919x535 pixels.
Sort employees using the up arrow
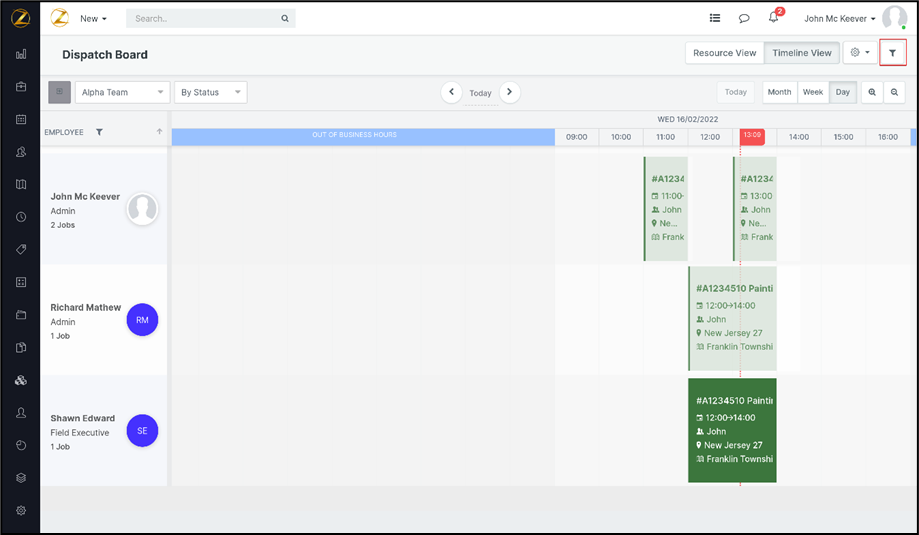[x=159, y=132]
